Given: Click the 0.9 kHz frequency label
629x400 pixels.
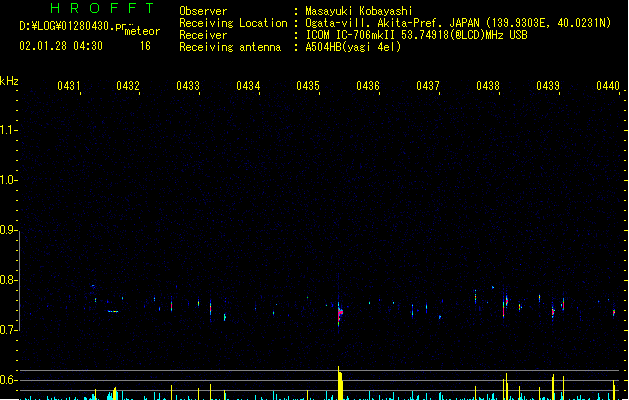Looking at the screenshot, I should coord(8,230).
